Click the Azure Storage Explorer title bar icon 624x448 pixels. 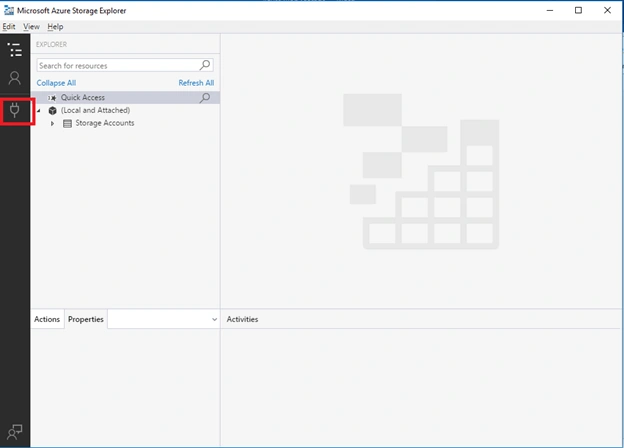tap(8, 10)
